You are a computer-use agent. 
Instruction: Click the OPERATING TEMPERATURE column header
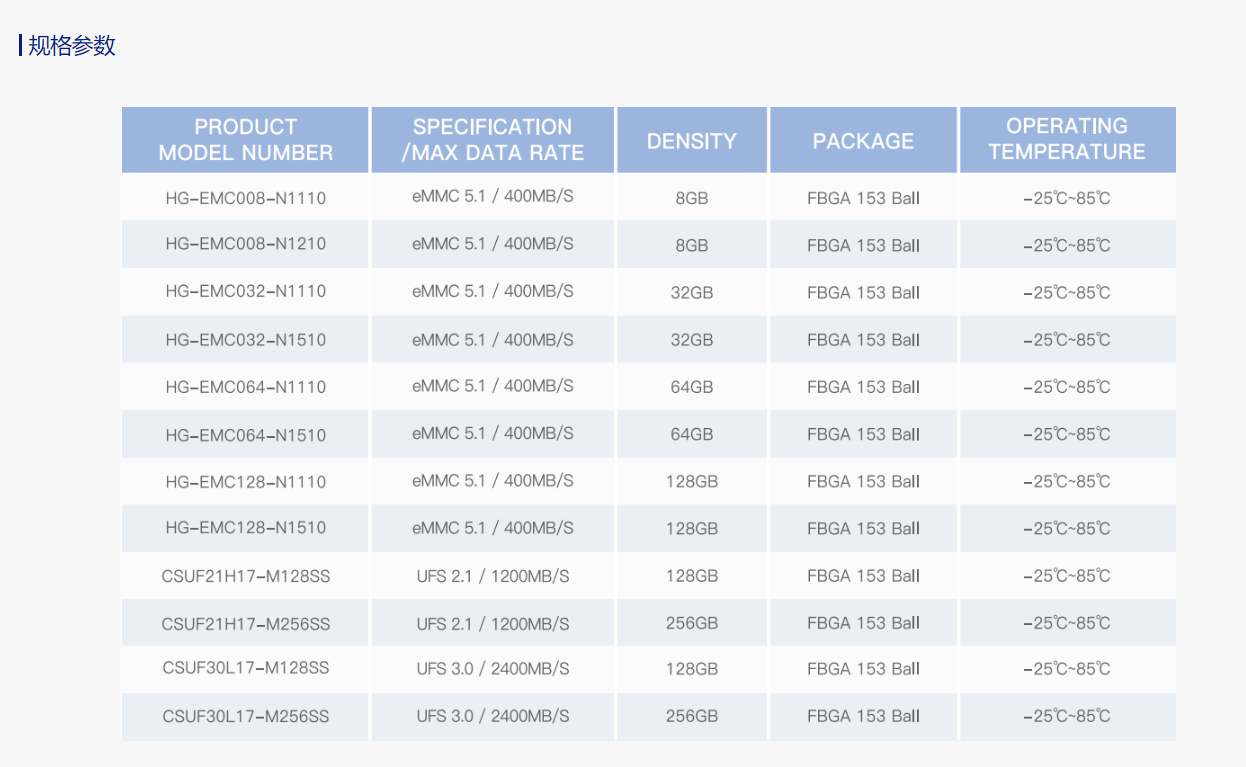(1067, 139)
